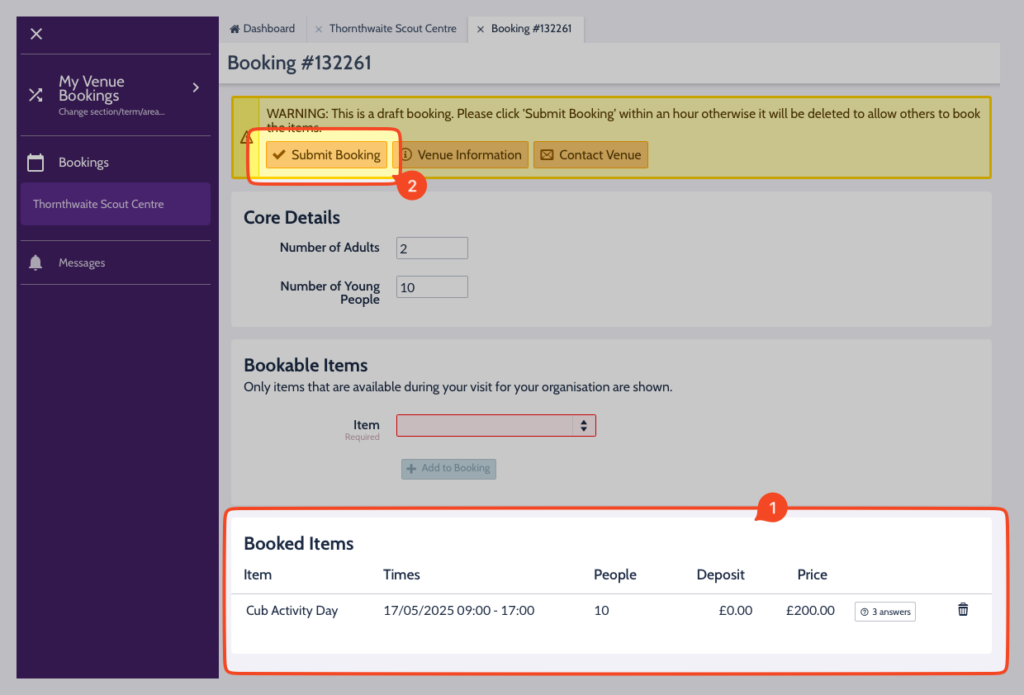
Task: Open the Thornthwaite Scout Centre tab
Action: click(x=392, y=29)
